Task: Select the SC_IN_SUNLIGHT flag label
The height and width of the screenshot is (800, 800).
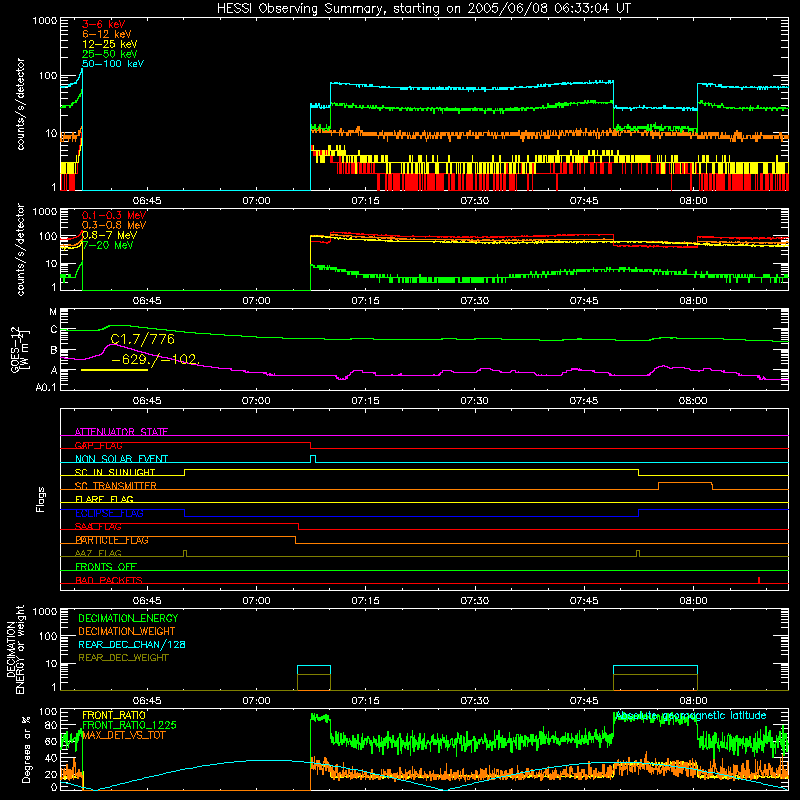Action: click(x=115, y=472)
